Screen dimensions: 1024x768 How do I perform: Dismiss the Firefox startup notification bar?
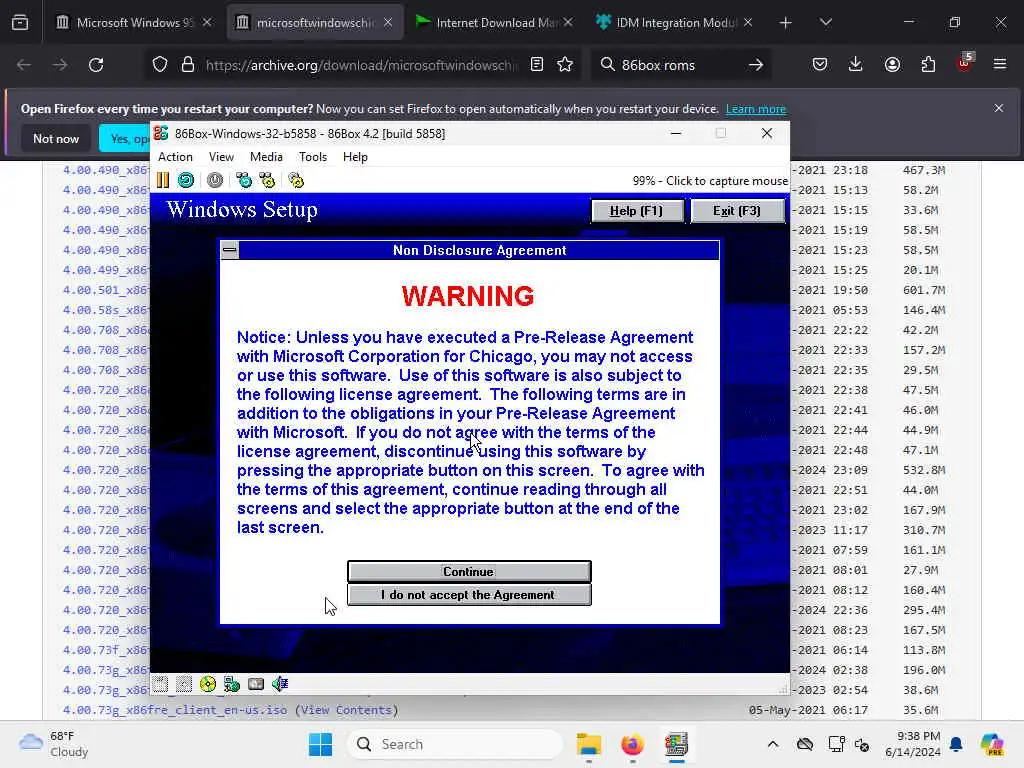pos(999,108)
